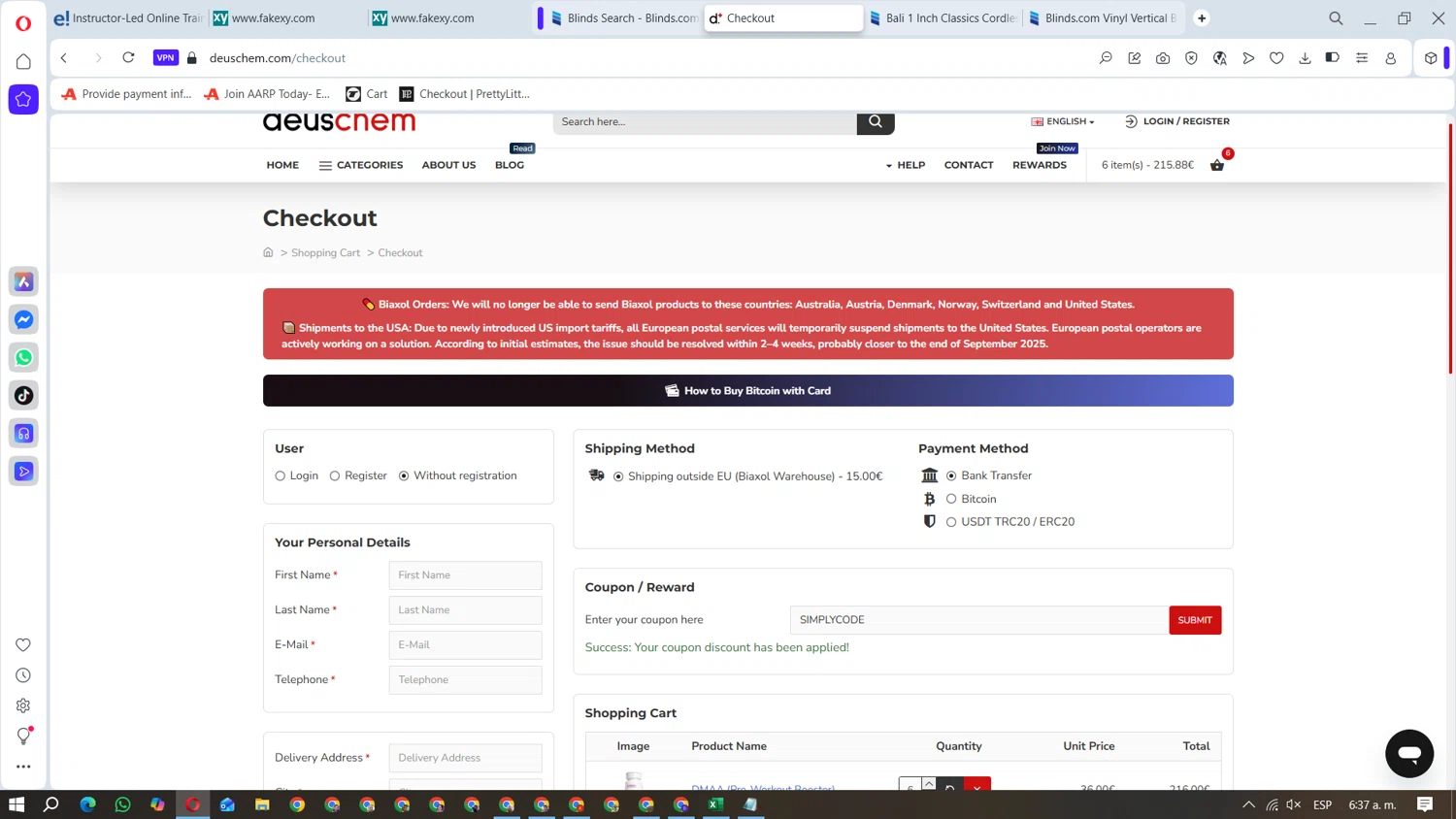Click LOGIN / REGISTER link

point(1177,121)
